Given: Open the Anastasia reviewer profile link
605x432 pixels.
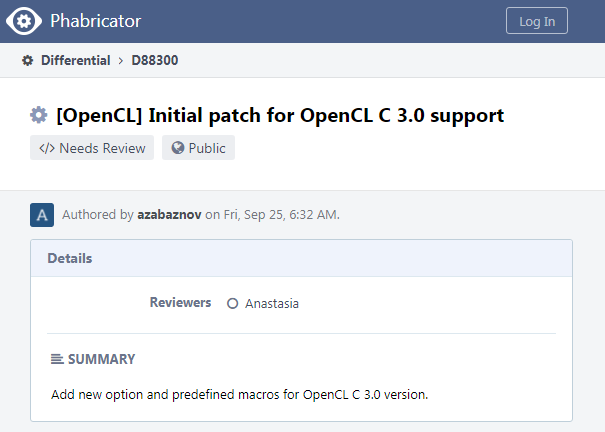Looking at the screenshot, I should [x=272, y=304].
